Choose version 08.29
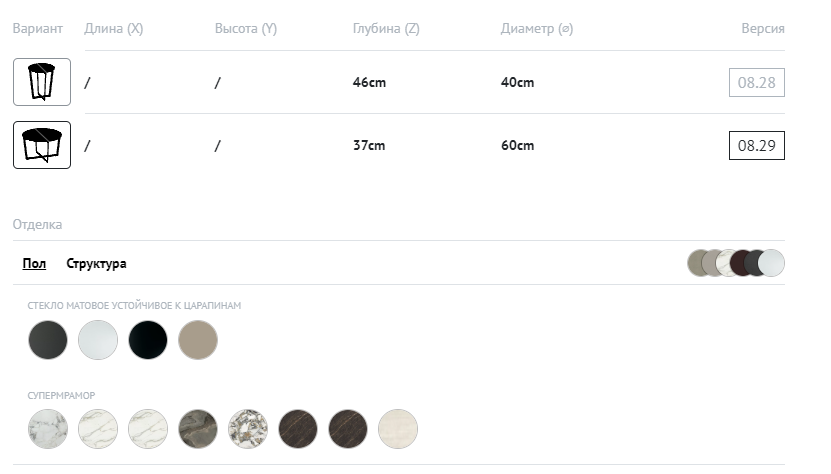The image size is (831, 474). click(x=756, y=145)
